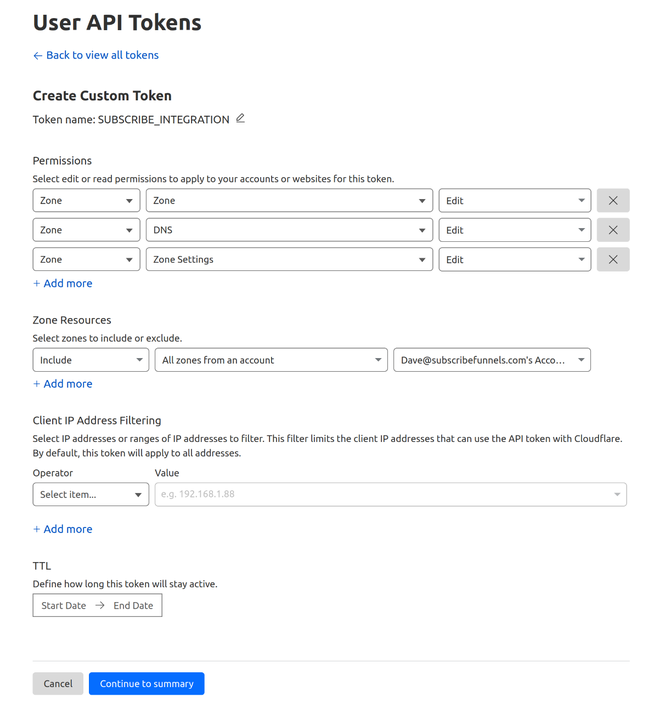The image size is (670, 720).
Task: Add more under Client IP Address Filtering
Action: coord(62,529)
